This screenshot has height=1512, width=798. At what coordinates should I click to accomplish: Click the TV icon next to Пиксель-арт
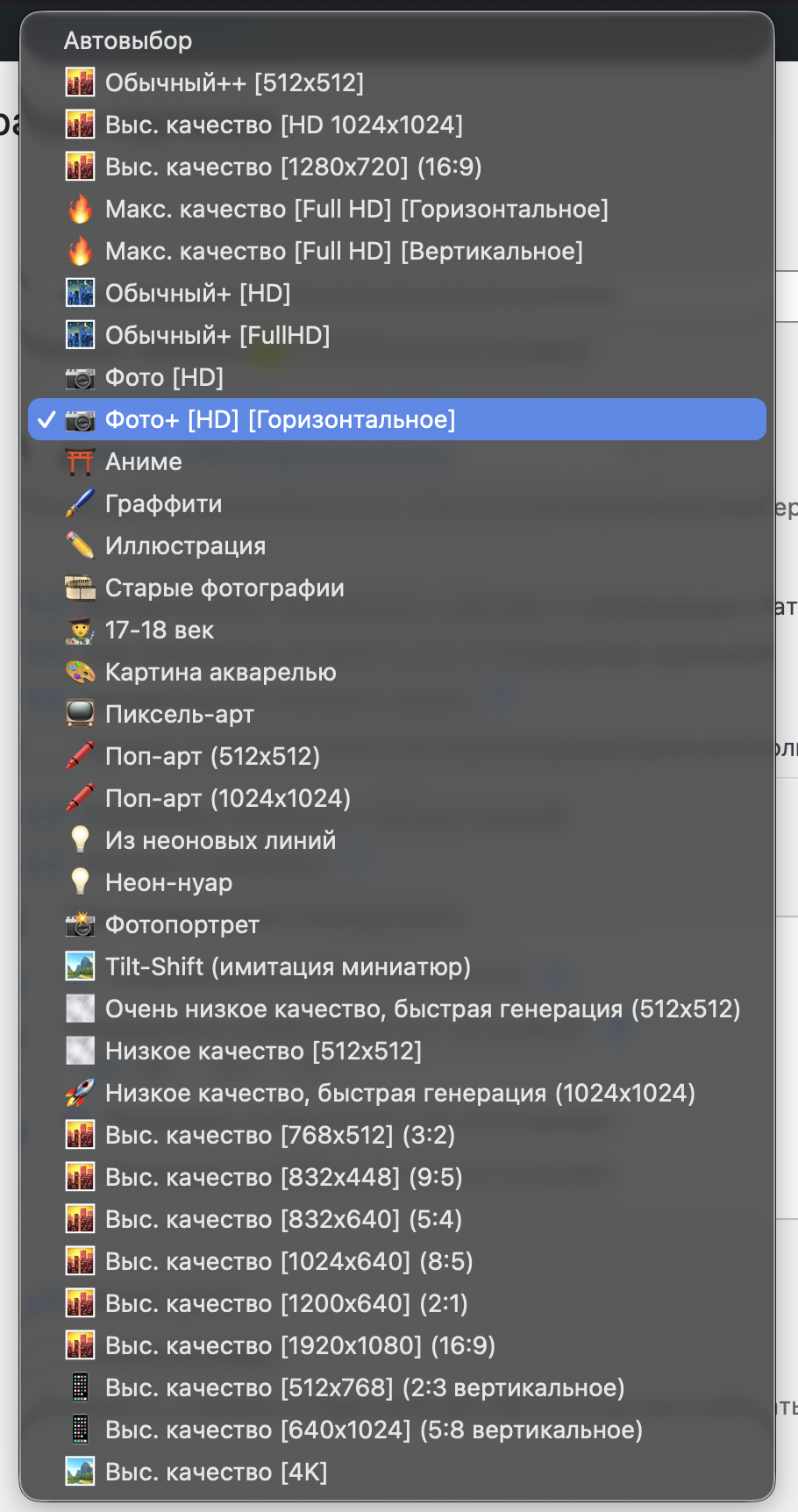(x=81, y=714)
